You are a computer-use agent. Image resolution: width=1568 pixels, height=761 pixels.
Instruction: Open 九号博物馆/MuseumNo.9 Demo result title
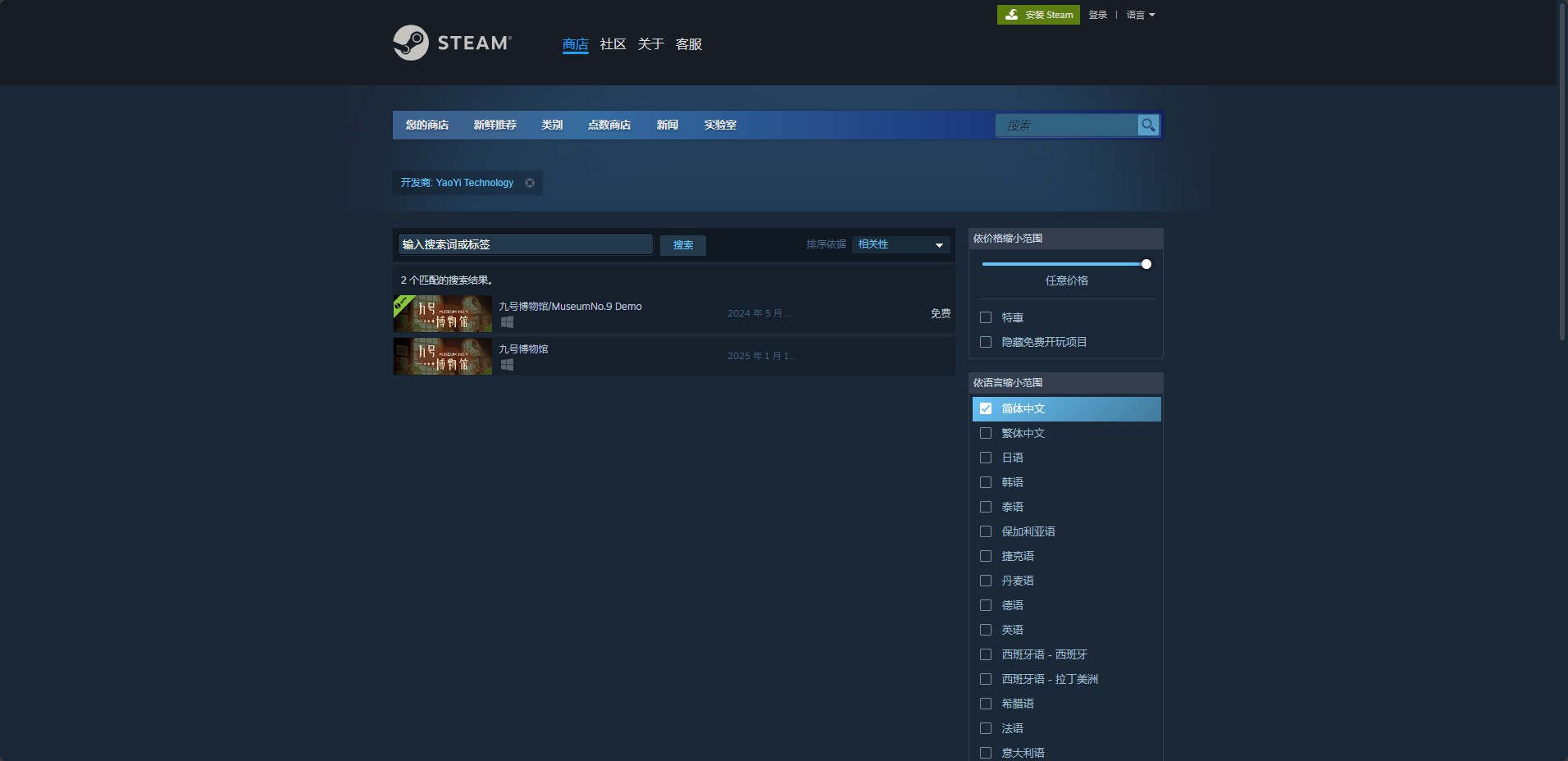tap(571, 307)
